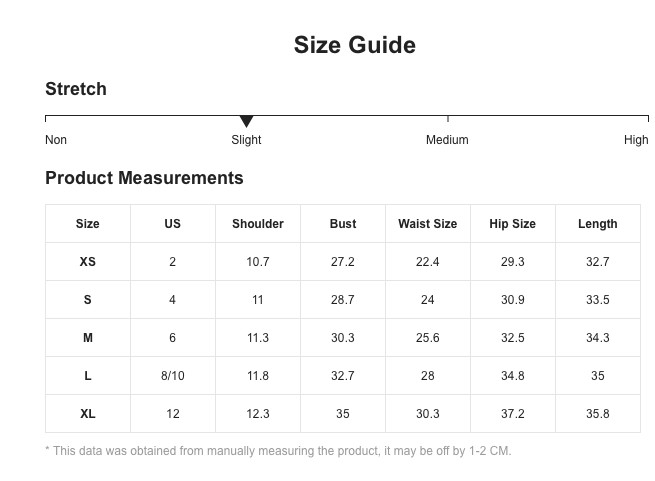Click the 8/10 US size cell

pos(173,376)
